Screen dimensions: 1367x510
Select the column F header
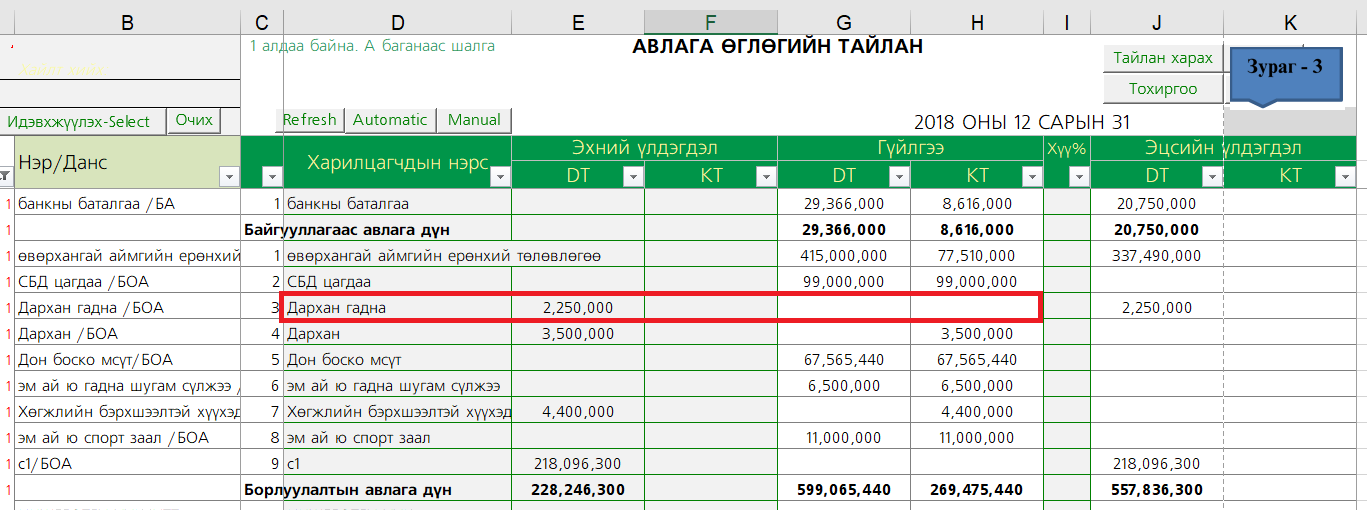pos(710,22)
